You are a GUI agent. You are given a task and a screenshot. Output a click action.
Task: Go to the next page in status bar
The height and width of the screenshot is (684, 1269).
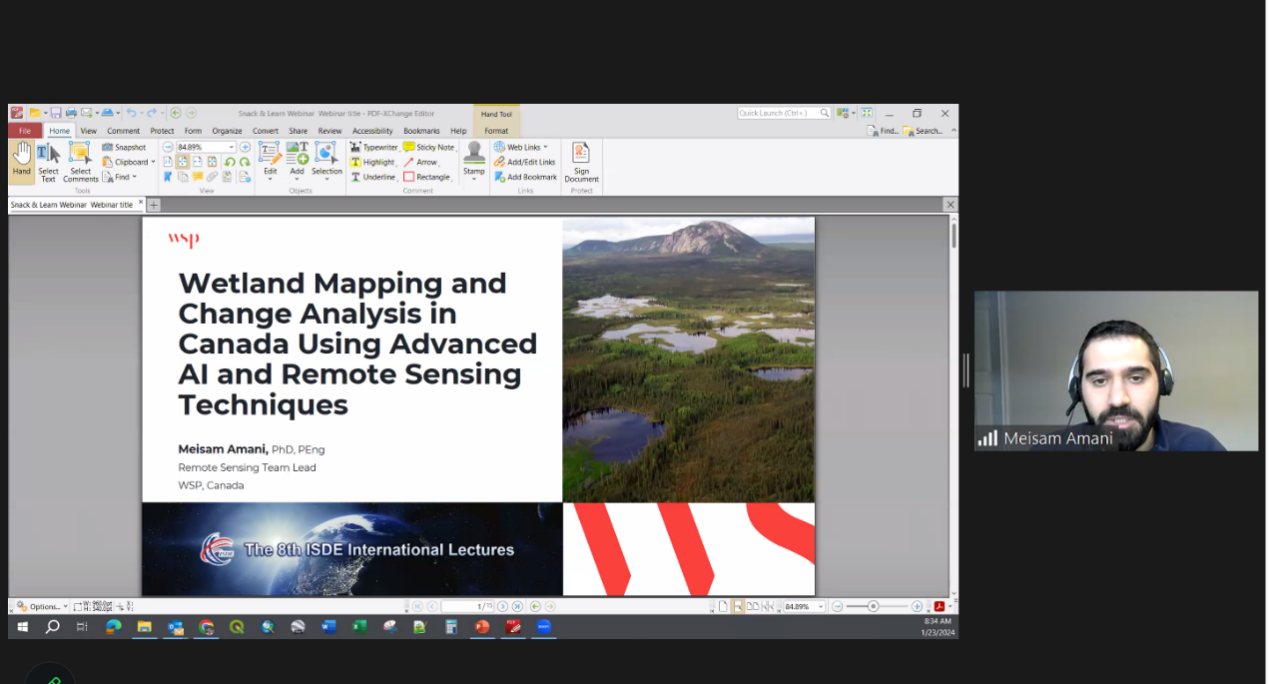503,606
